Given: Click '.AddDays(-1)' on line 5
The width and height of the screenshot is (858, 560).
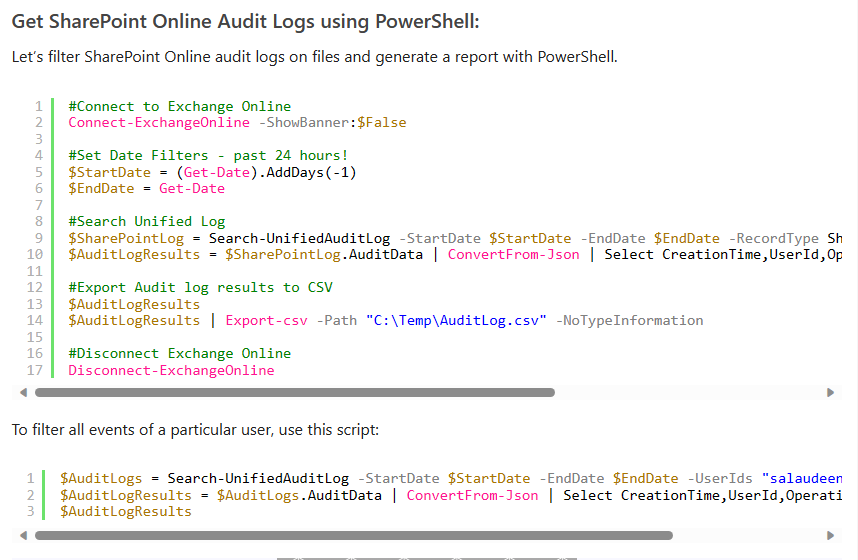Looking at the screenshot, I should pyautogui.click(x=307, y=172).
